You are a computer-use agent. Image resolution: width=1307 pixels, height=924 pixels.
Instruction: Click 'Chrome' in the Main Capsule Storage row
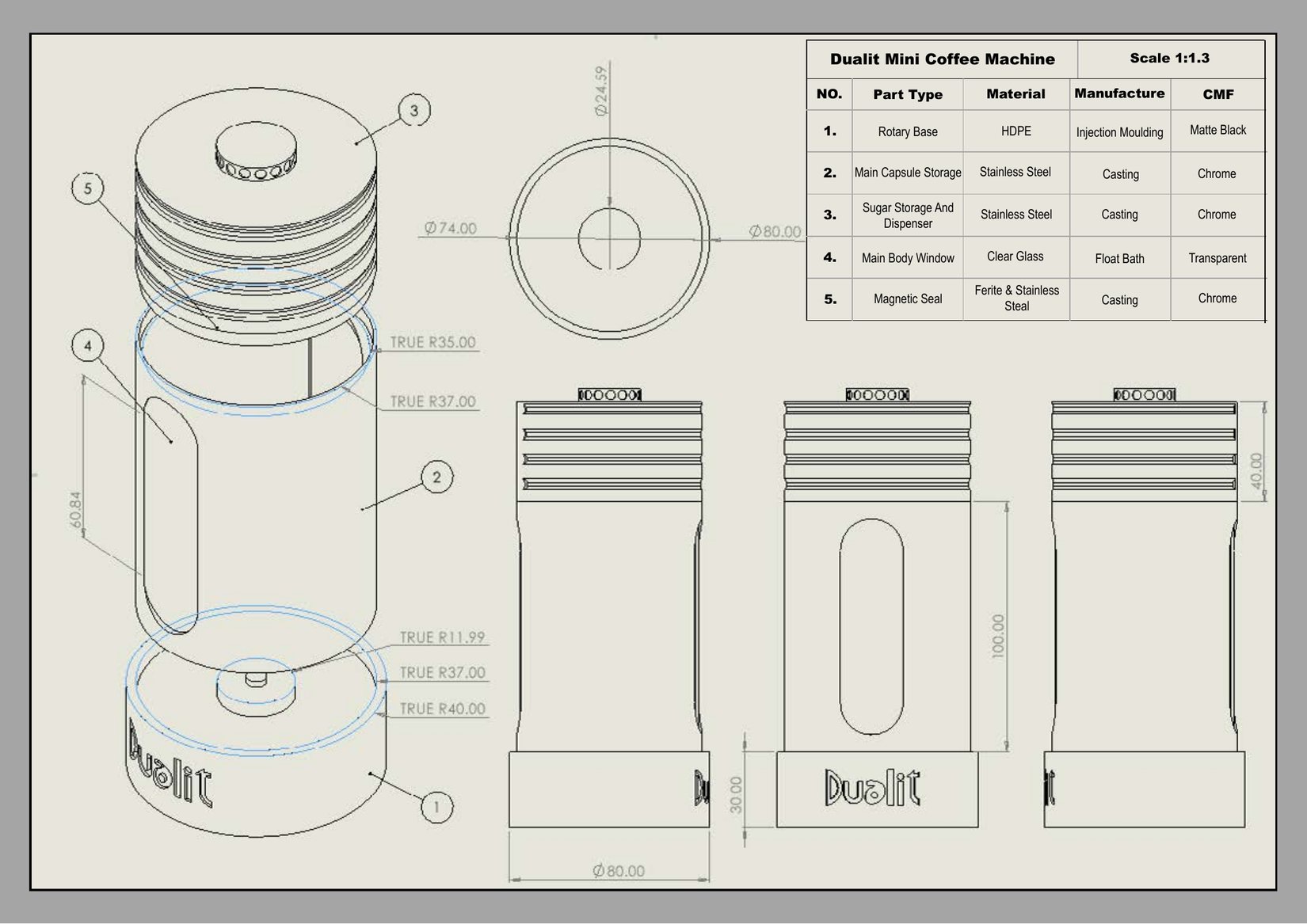click(x=1217, y=173)
